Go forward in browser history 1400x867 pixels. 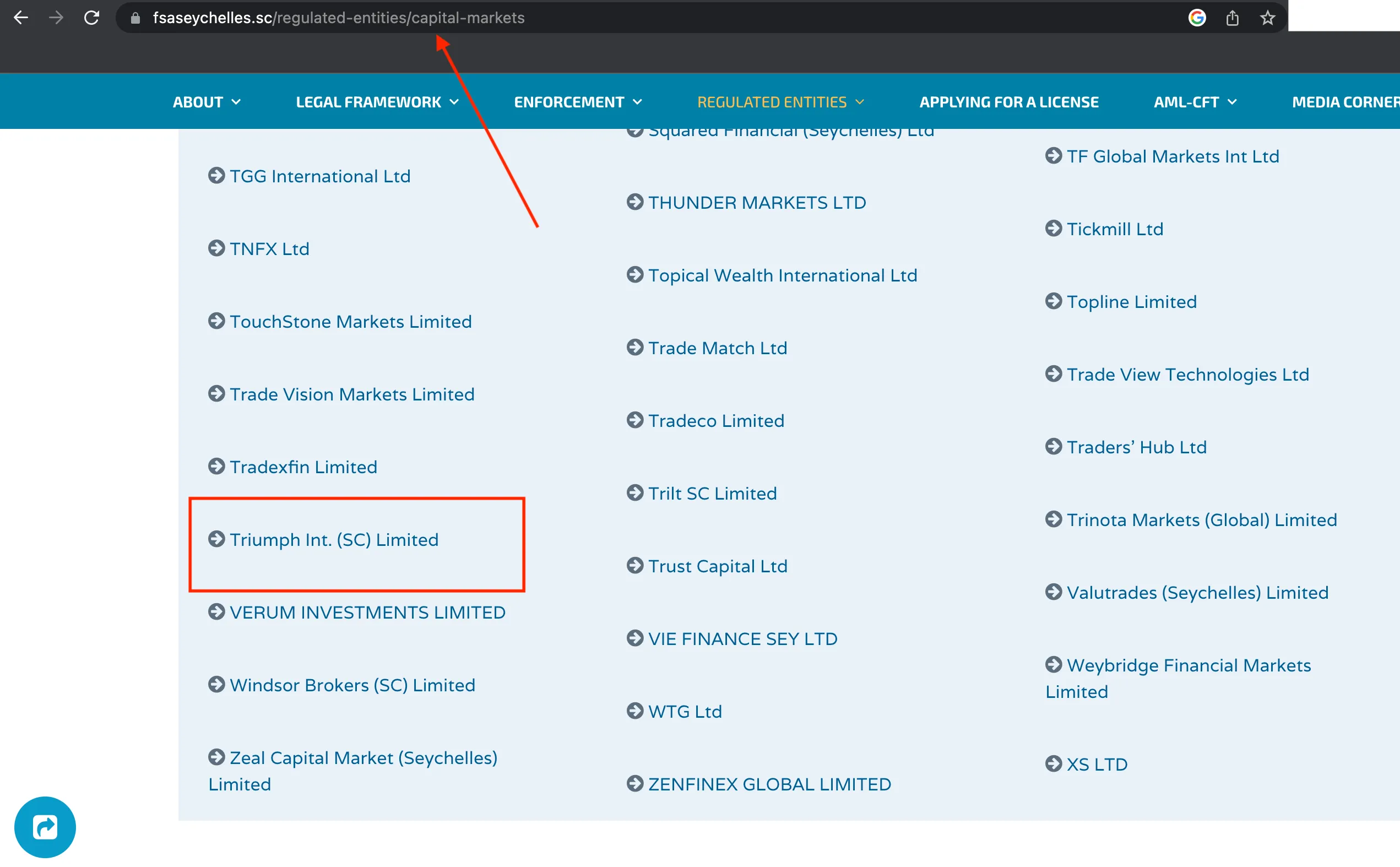(56, 18)
